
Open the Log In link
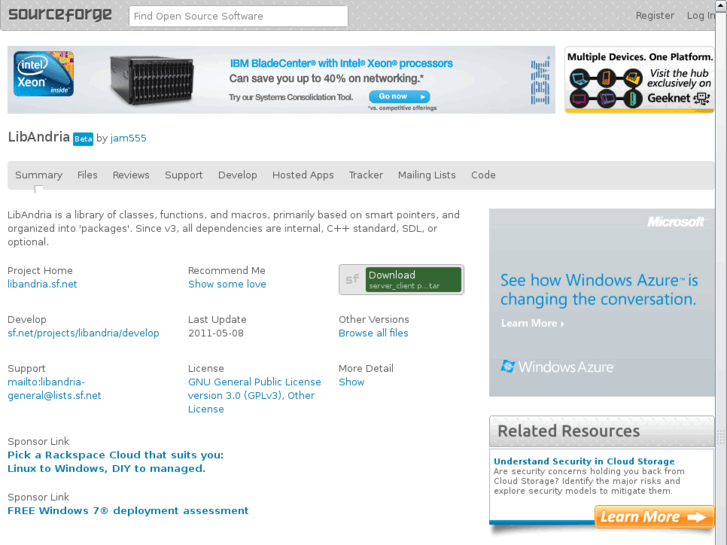click(701, 16)
